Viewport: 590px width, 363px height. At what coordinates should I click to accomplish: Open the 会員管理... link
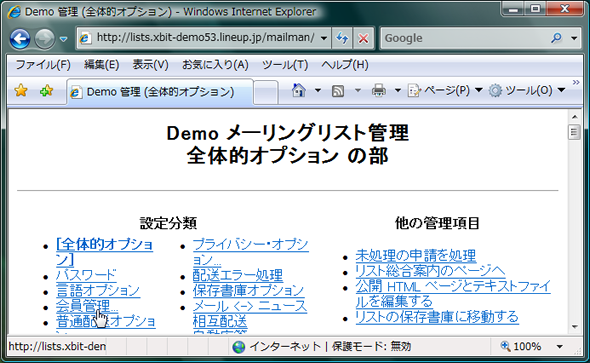pos(87,306)
